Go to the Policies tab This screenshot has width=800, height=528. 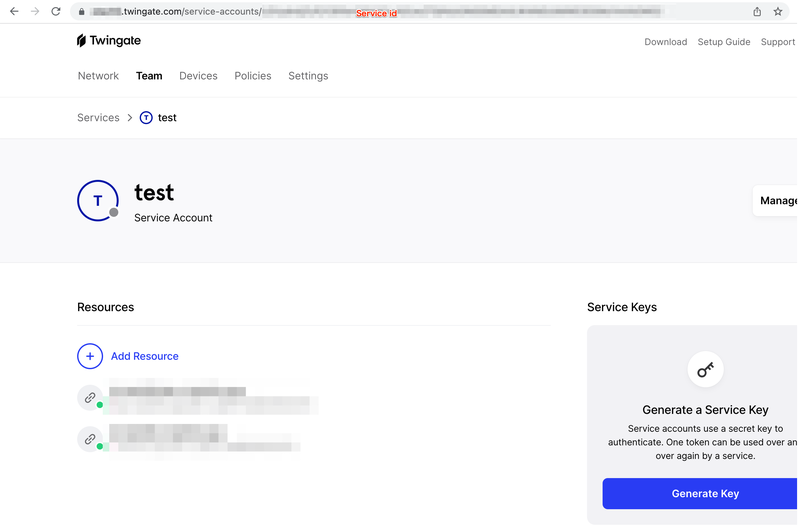click(253, 76)
